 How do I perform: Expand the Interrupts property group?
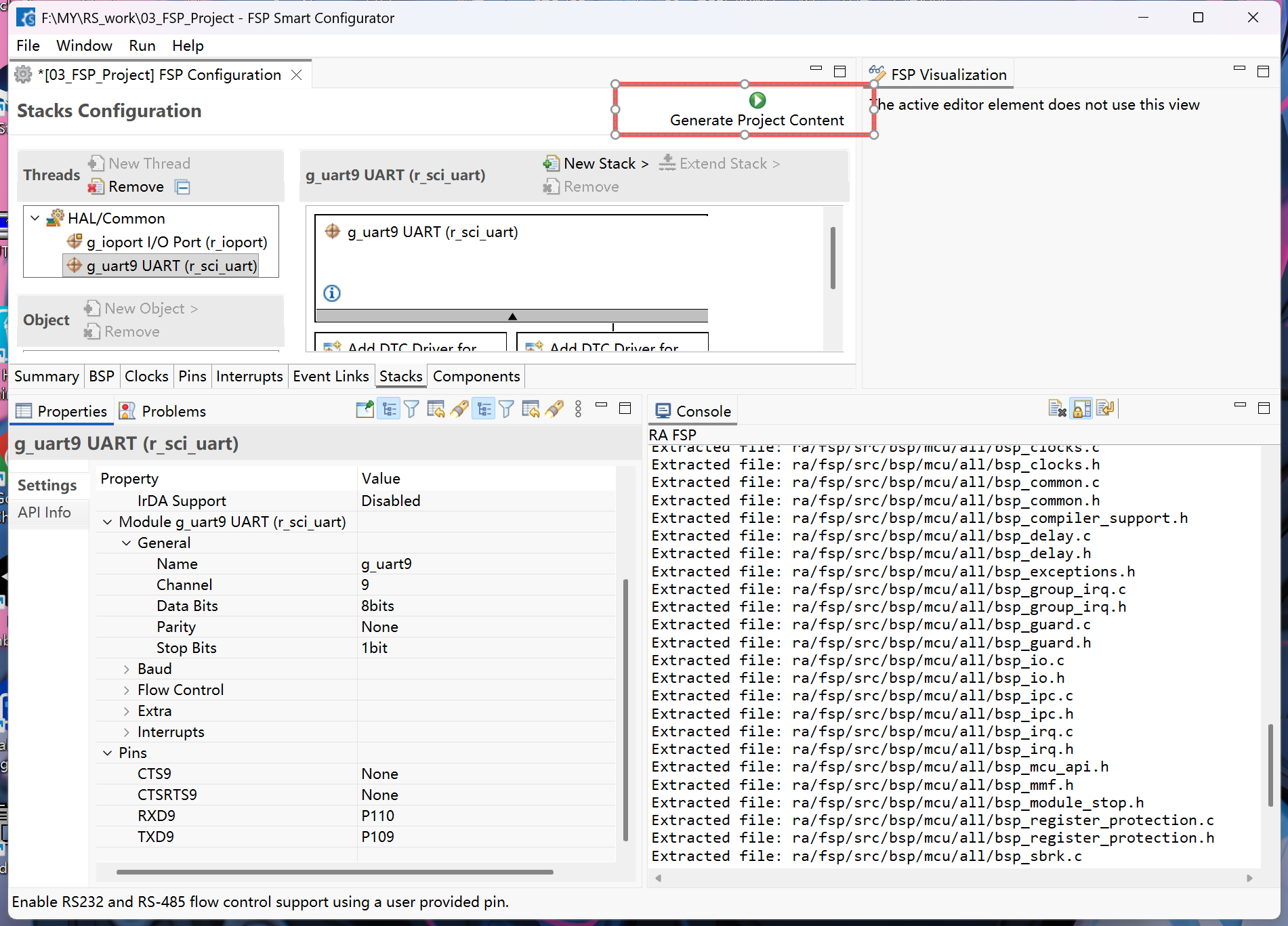coord(126,732)
